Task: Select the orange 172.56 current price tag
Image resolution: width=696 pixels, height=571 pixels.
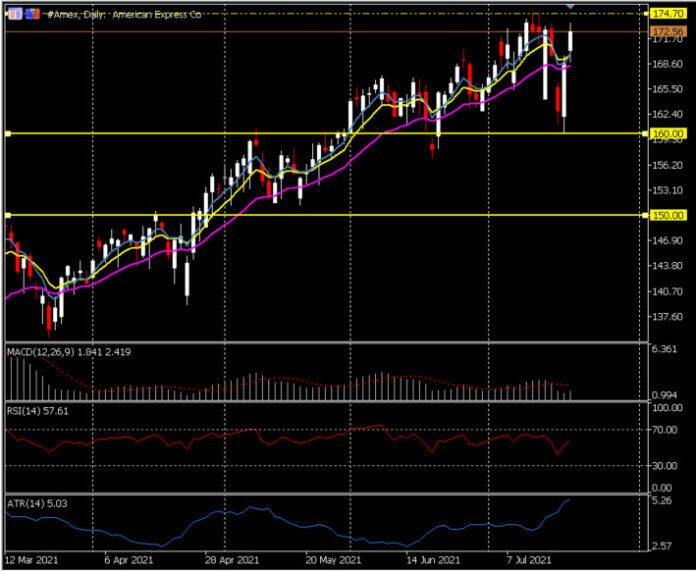Action: coord(668,32)
